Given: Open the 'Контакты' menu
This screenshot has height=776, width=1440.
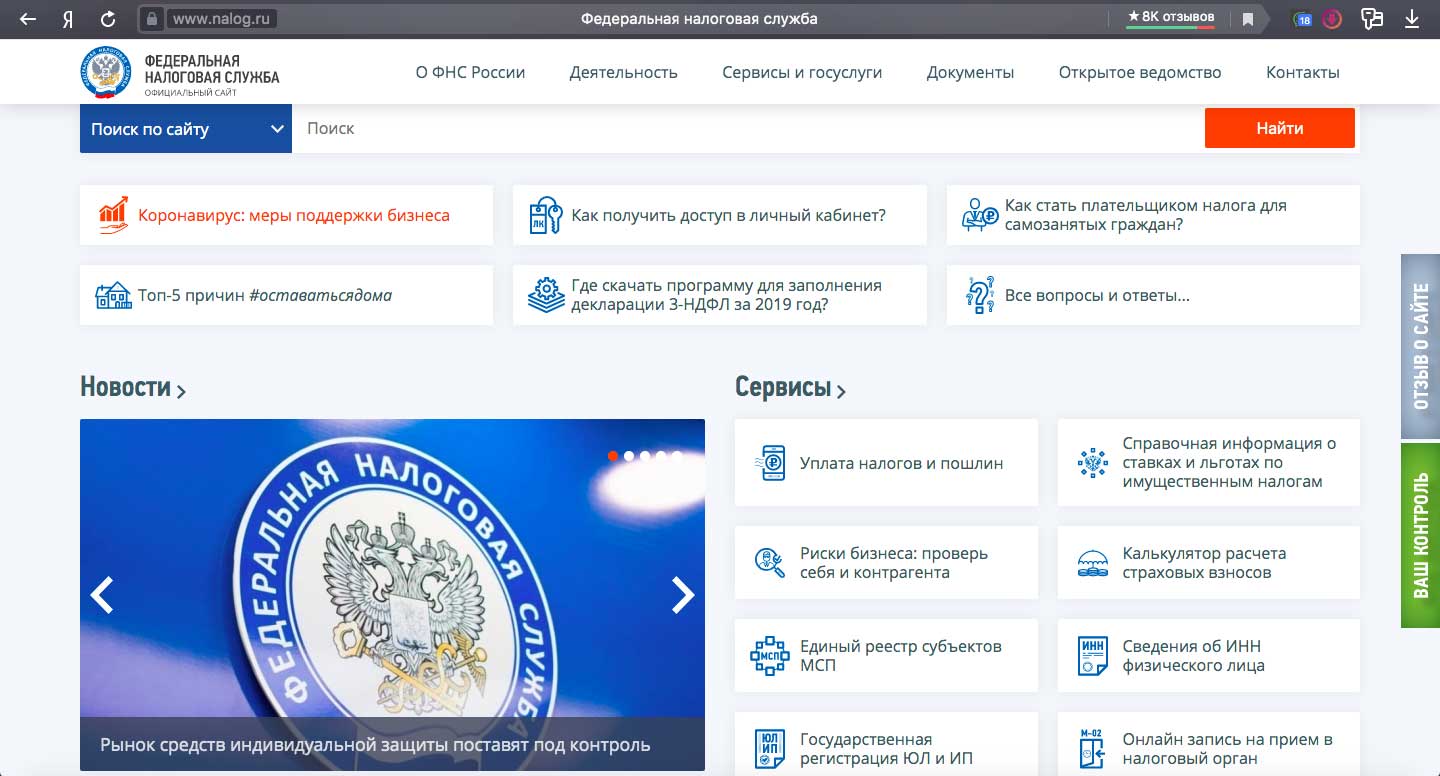Looking at the screenshot, I should [x=1303, y=72].
